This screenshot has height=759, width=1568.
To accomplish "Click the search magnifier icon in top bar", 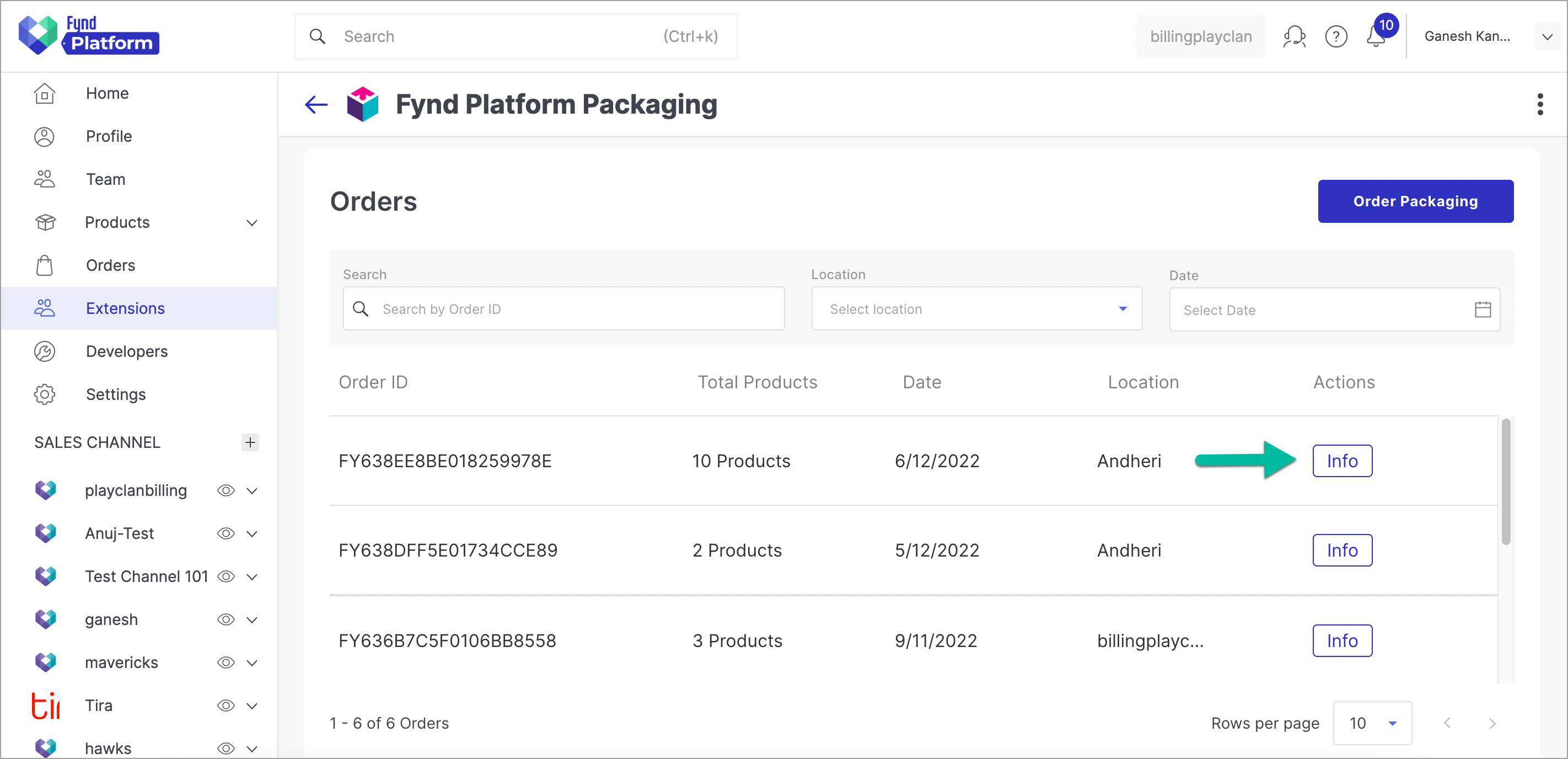I will tap(317, 36).
